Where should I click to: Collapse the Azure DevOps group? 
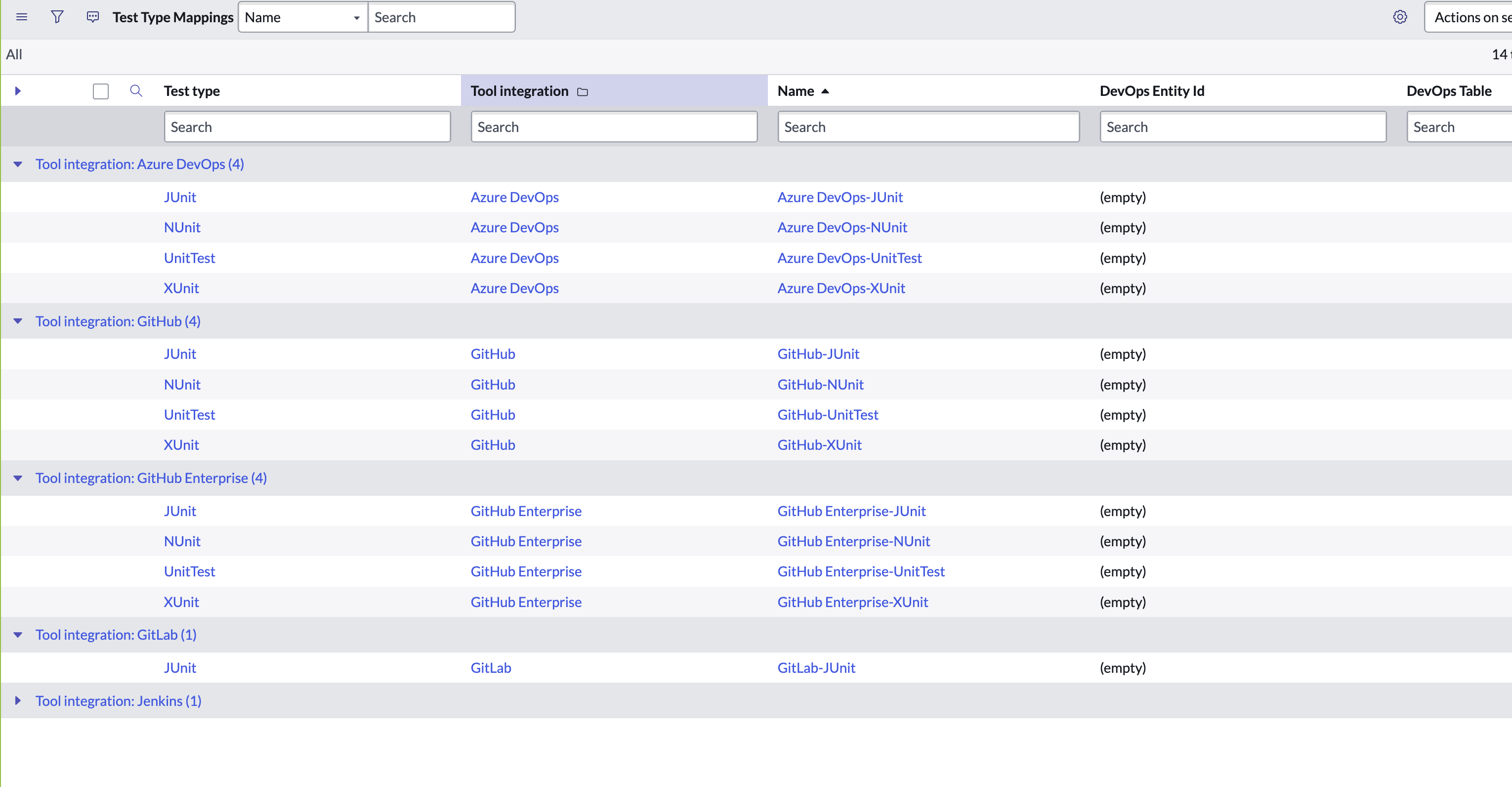coord(18,165)
